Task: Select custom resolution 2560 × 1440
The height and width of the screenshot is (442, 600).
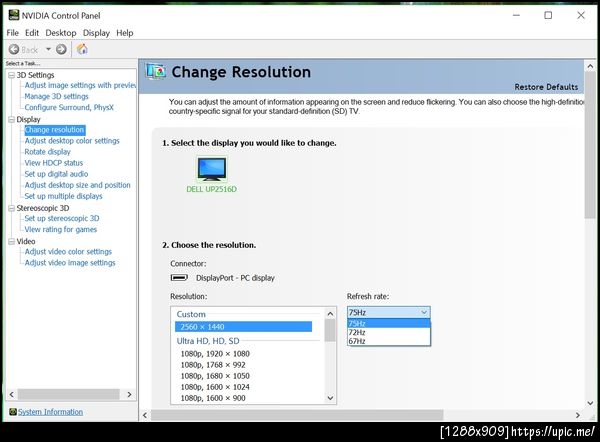Action: 243,327
